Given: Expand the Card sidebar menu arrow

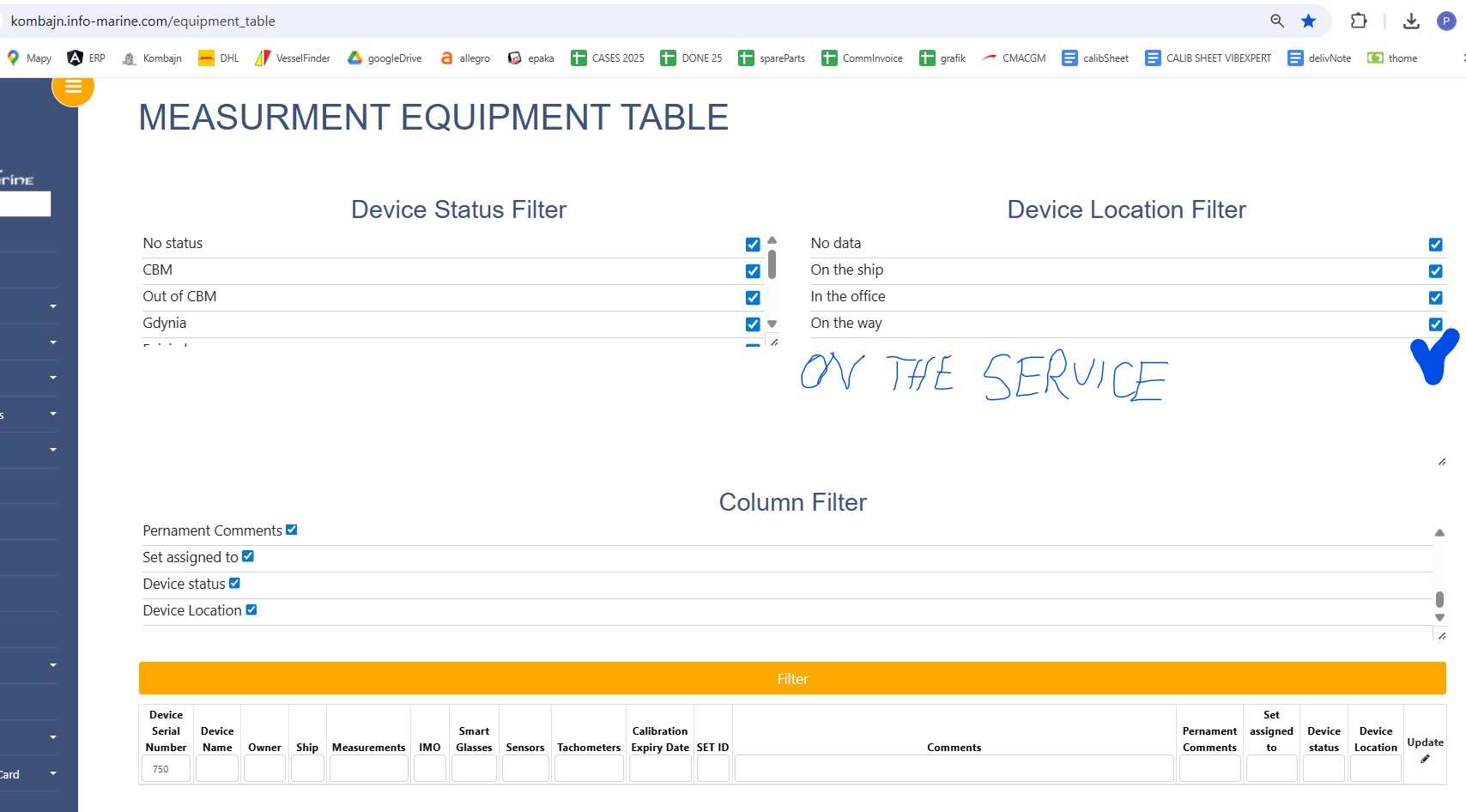Looking at the screenshot, I should tap(53, 773).
